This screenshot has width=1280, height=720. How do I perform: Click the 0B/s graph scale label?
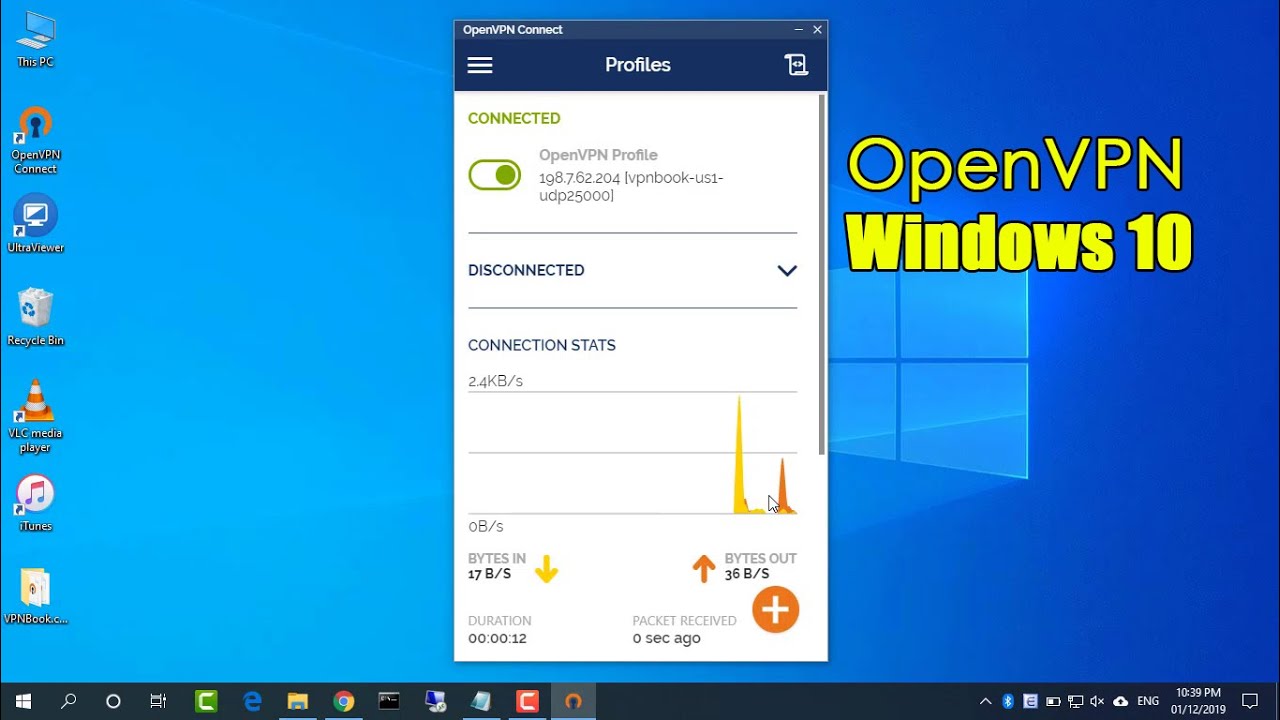tap(486, 526)
